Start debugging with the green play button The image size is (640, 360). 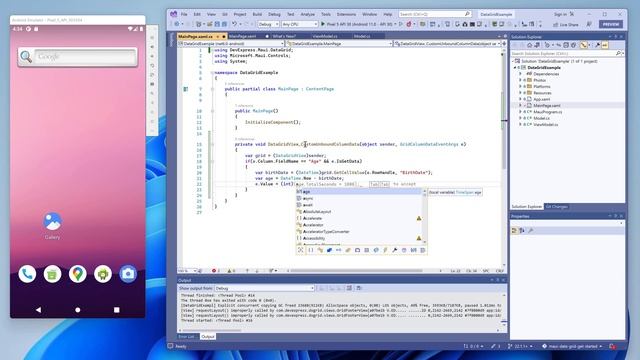(x=323, y=24)
